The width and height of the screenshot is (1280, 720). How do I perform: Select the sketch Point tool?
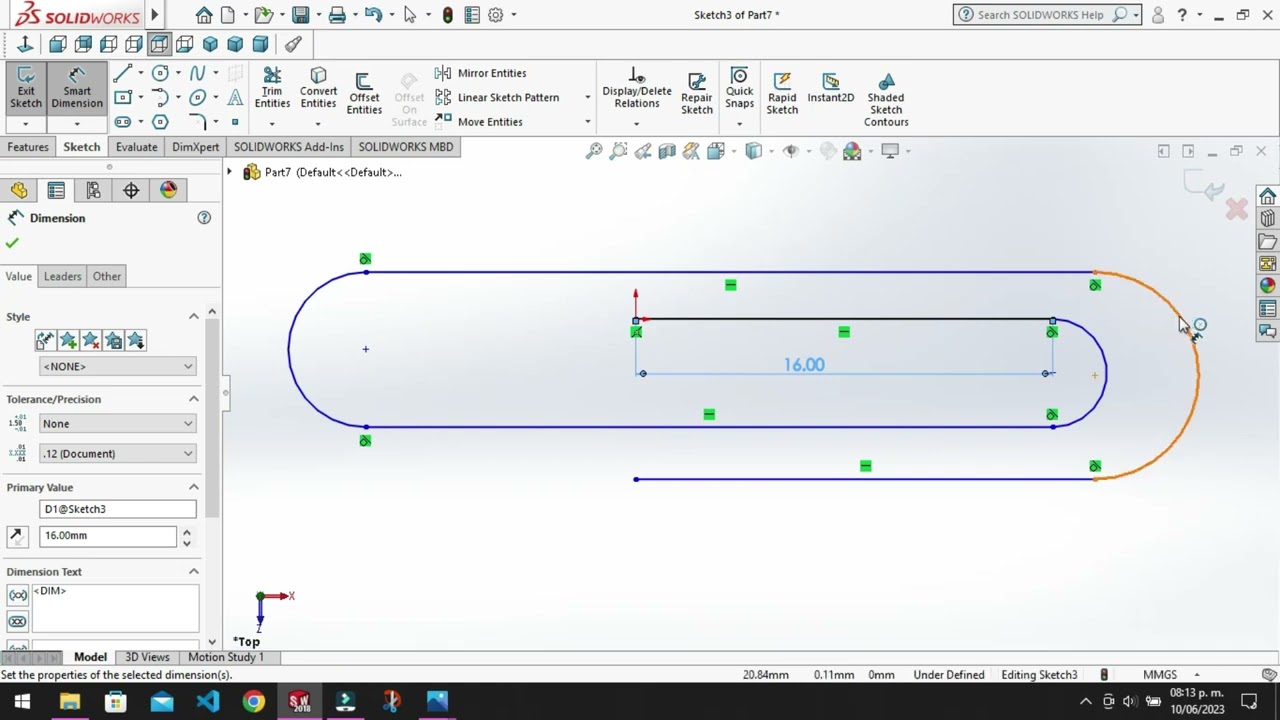pyautogui.click(x=235, y=122)
